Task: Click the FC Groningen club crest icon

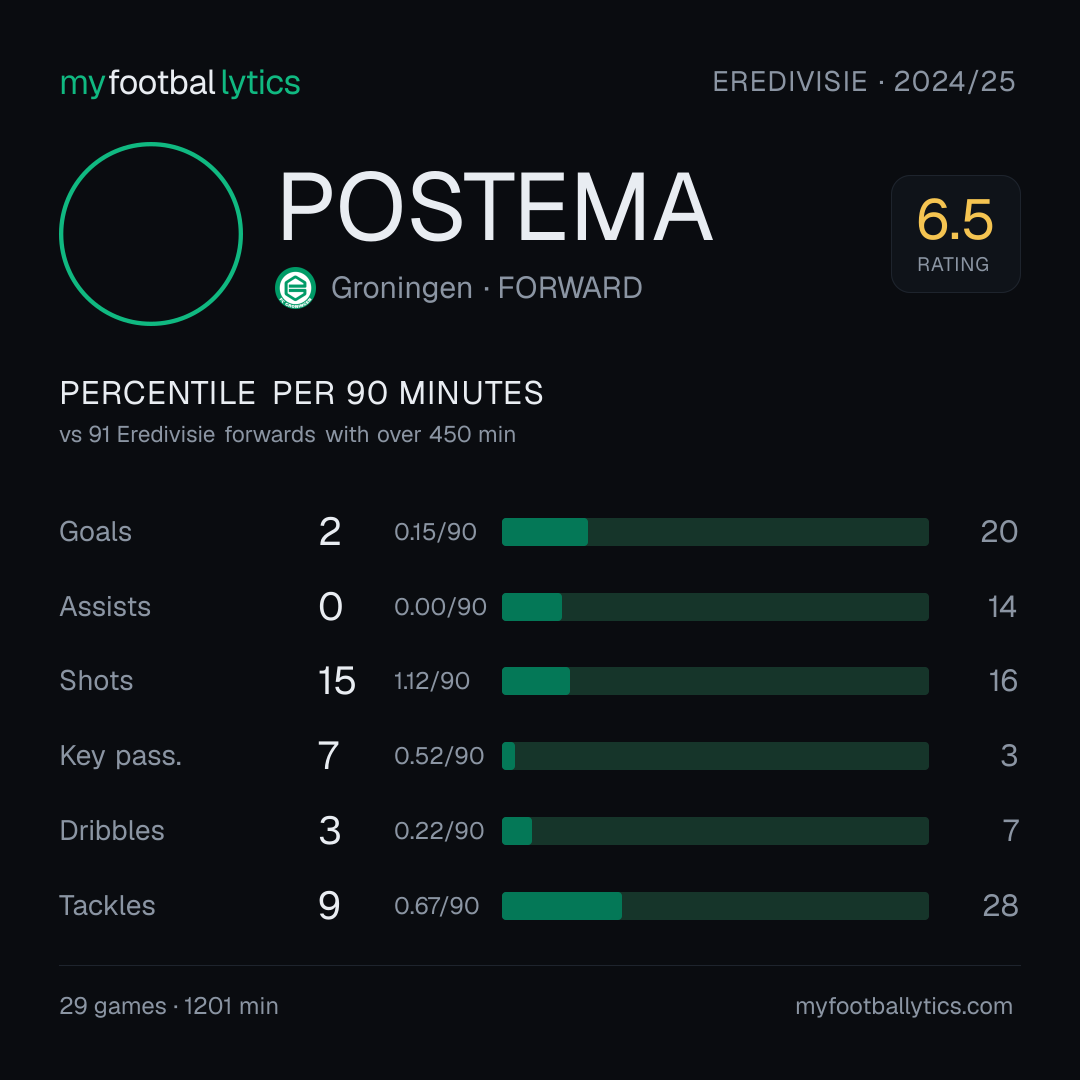Action: (x=295, y=288)
